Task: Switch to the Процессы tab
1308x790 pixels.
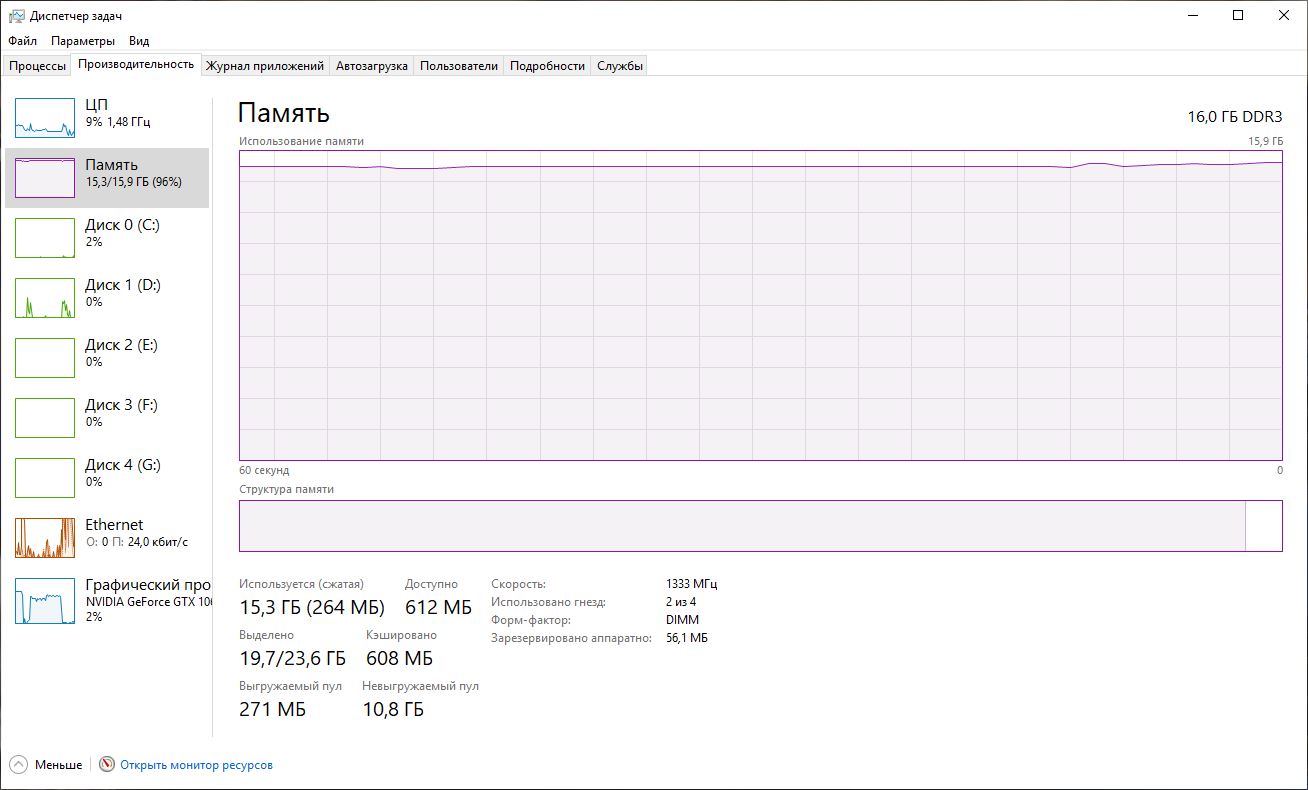Action: pyautogui.click(x=37, y=66)
